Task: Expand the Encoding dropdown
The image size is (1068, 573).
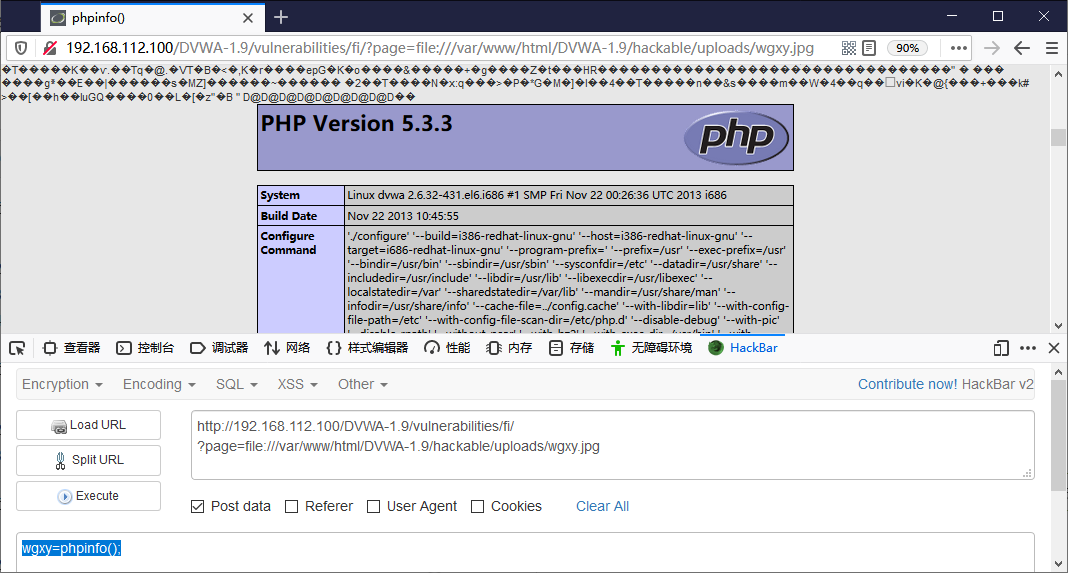Action: (x=159, y=384)
